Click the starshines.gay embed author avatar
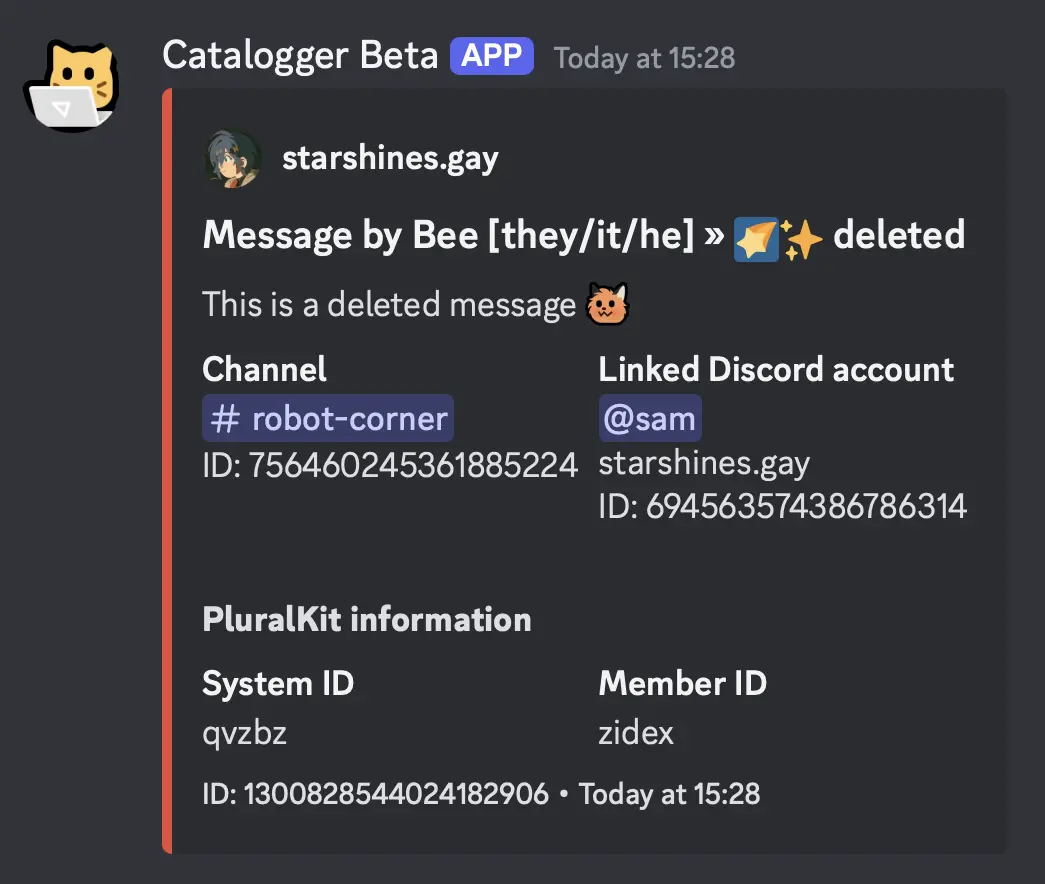 click(233, 159)
